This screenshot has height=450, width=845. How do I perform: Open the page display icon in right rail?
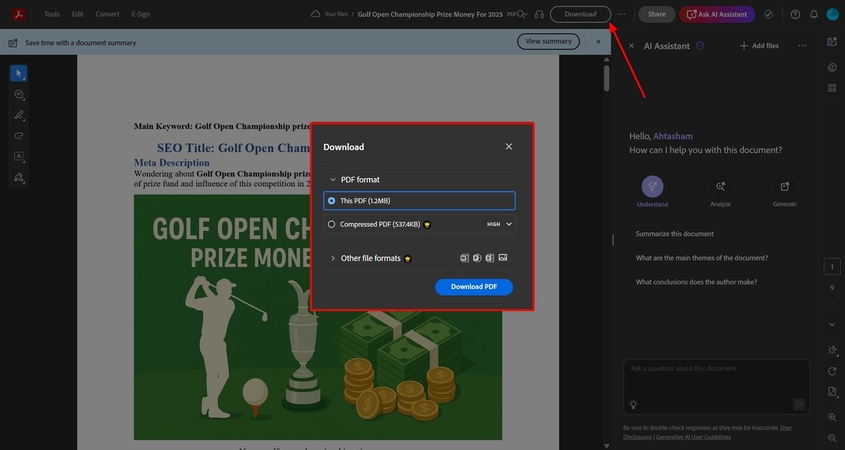tap(832, 392)
